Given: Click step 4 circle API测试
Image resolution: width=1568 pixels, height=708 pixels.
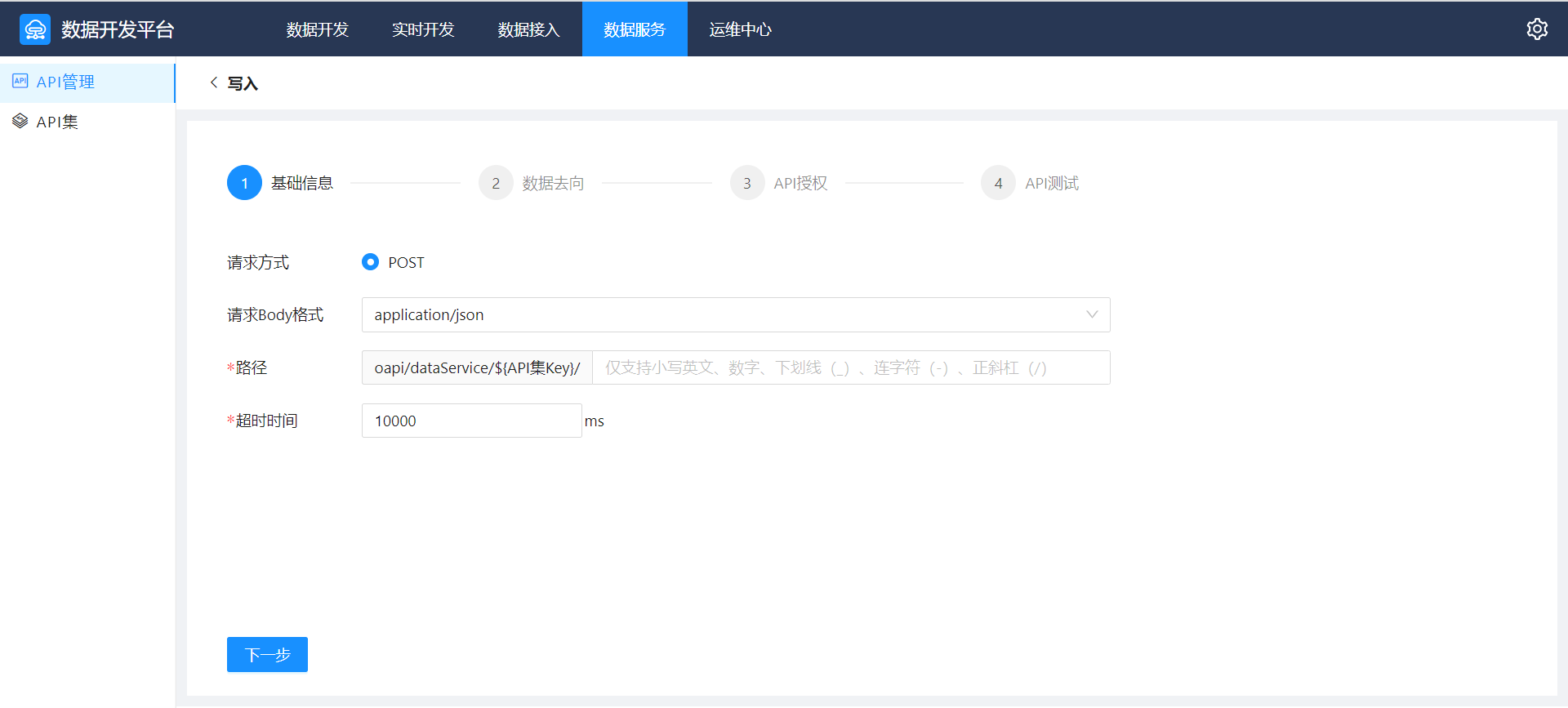Looking at the screenshot, I should (998, 183).
